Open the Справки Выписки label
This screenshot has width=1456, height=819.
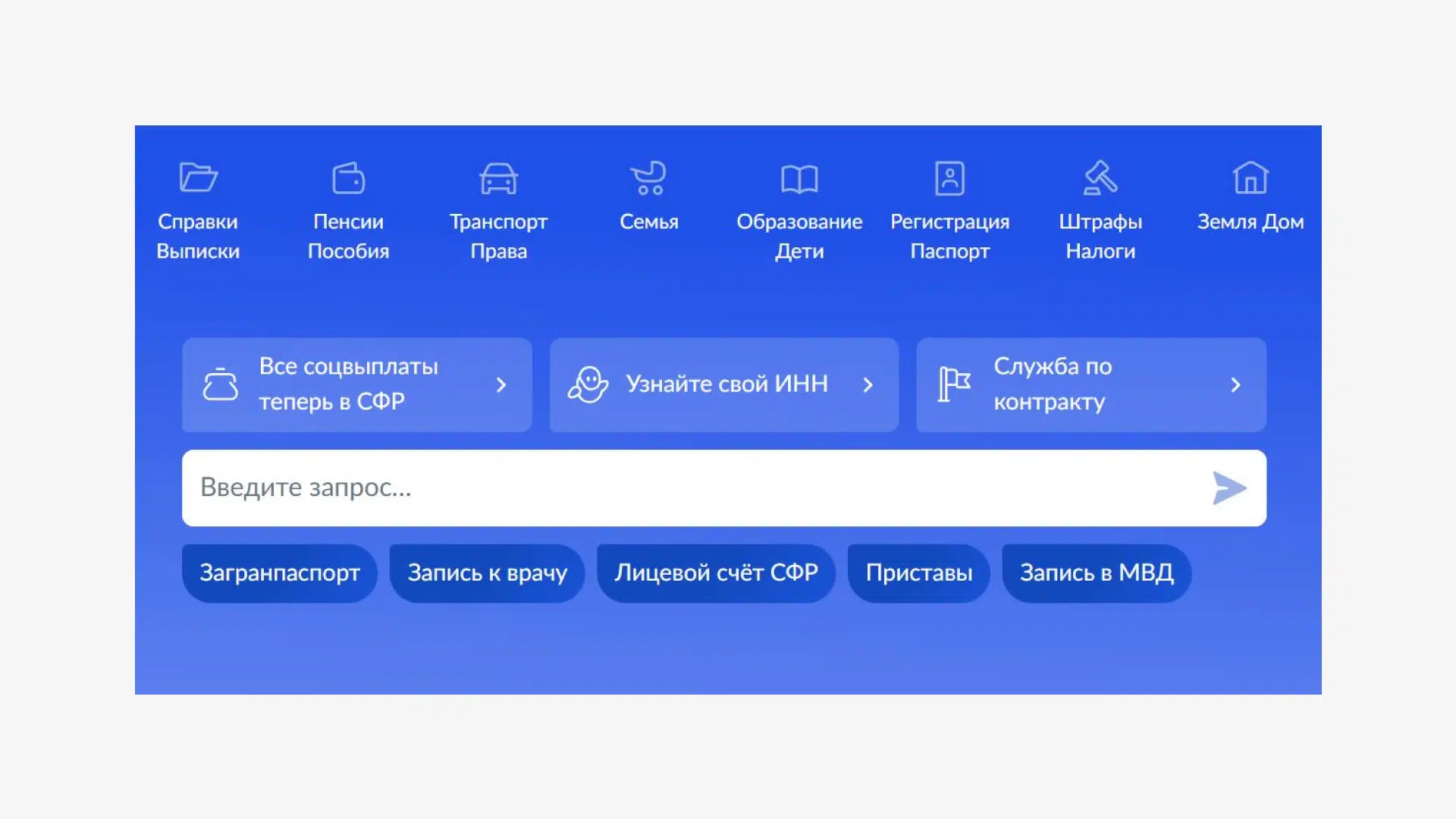[x=198, y=237]
